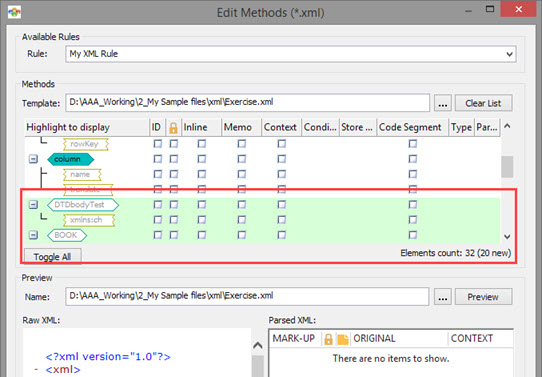
Task: Click the MARK-UP column header
Action: (x=295, y=339)
